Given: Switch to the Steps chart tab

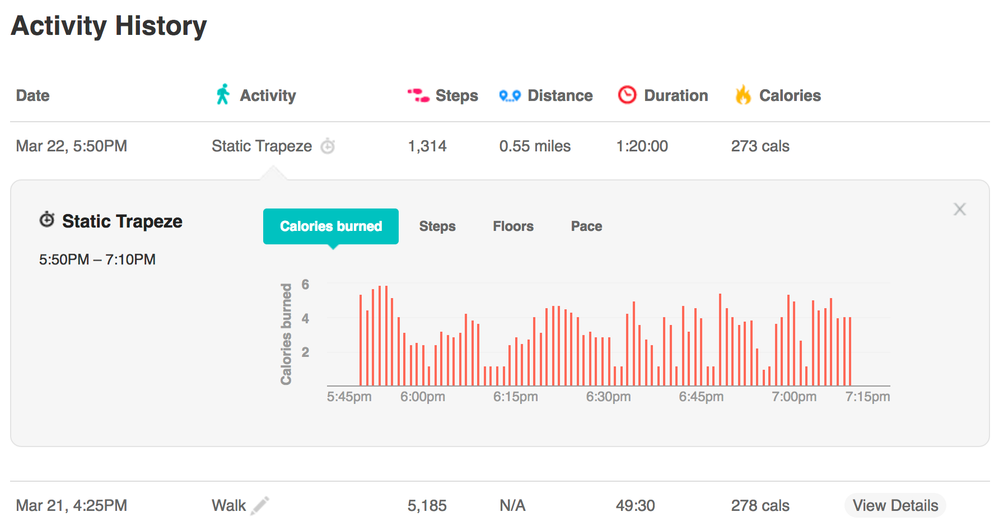Looking at the screenshot, I should click(437, 226).
